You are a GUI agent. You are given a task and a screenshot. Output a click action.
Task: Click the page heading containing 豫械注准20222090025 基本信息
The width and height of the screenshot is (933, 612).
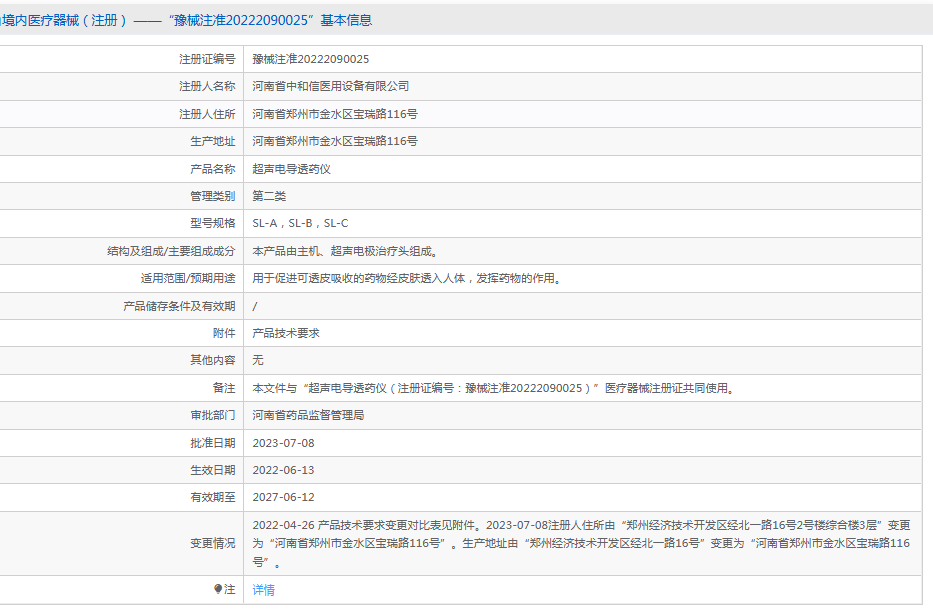(x=186, y=20)
